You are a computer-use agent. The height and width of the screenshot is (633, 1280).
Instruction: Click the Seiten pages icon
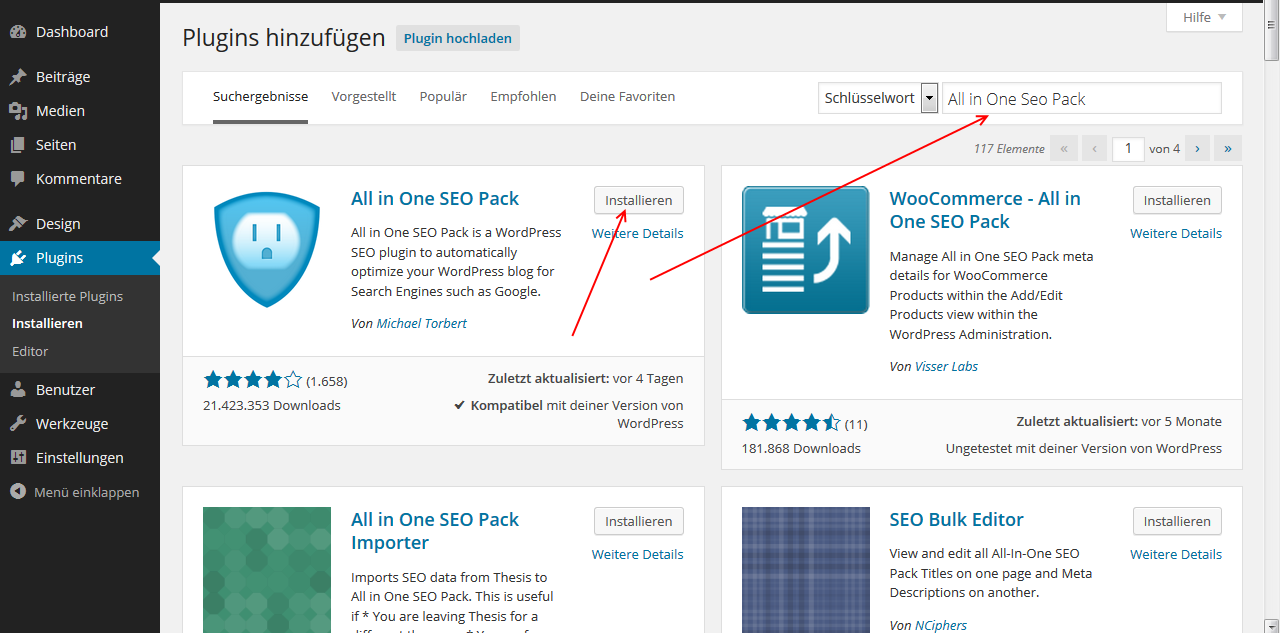pos(18,145)
